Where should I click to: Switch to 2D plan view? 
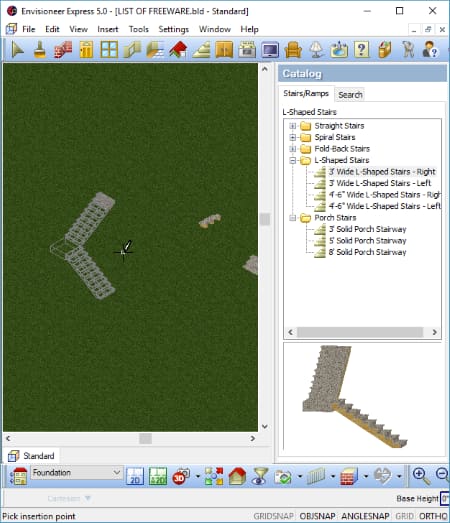coord(135,476)
